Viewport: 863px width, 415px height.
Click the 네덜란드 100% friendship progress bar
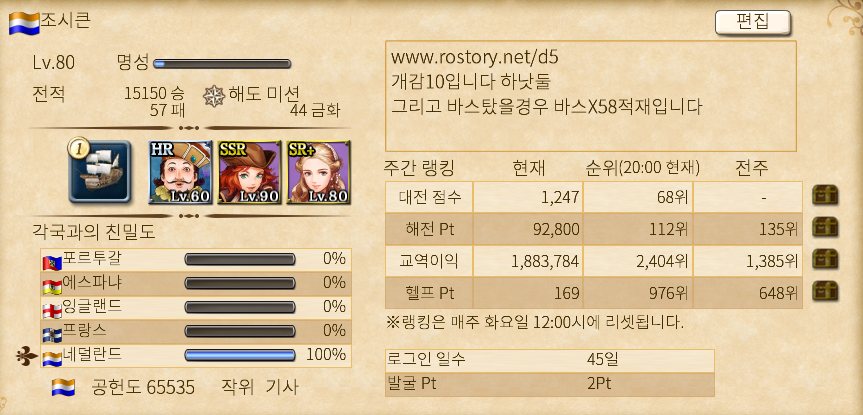[240, 355]
